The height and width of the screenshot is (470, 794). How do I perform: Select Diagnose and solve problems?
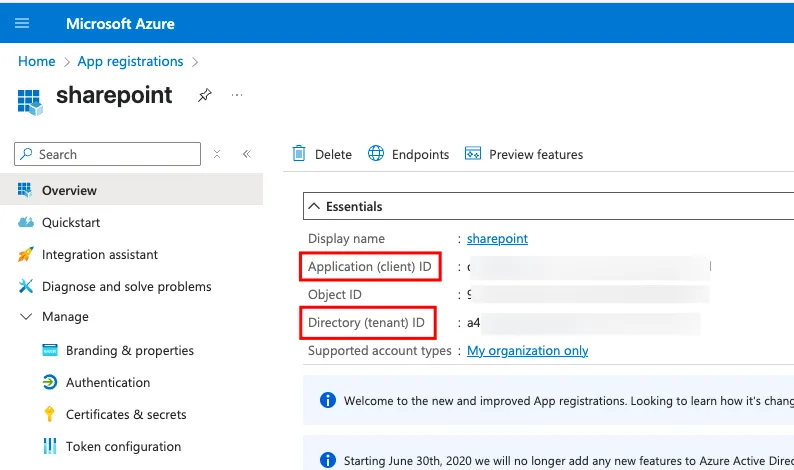coord(126,286)
